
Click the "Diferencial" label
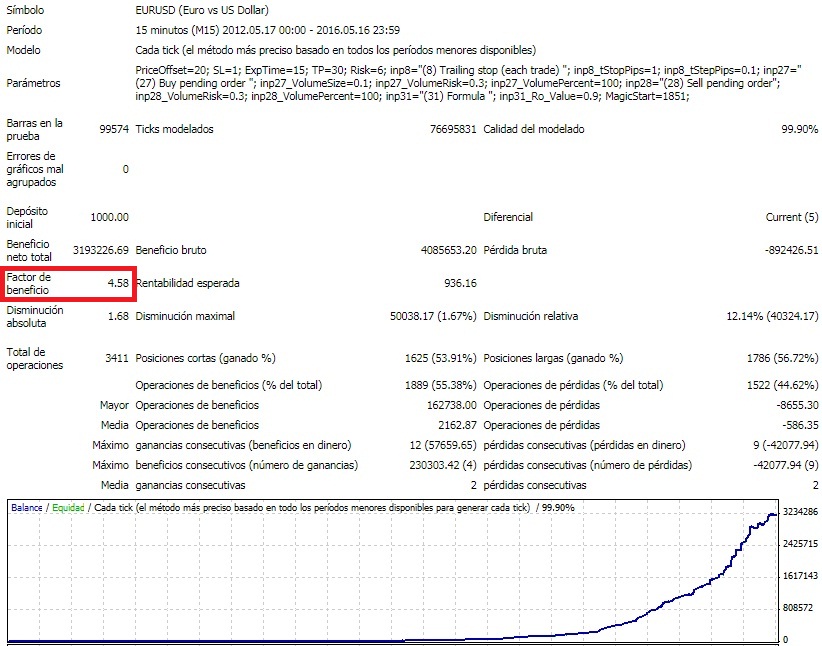tap(508, 217)
